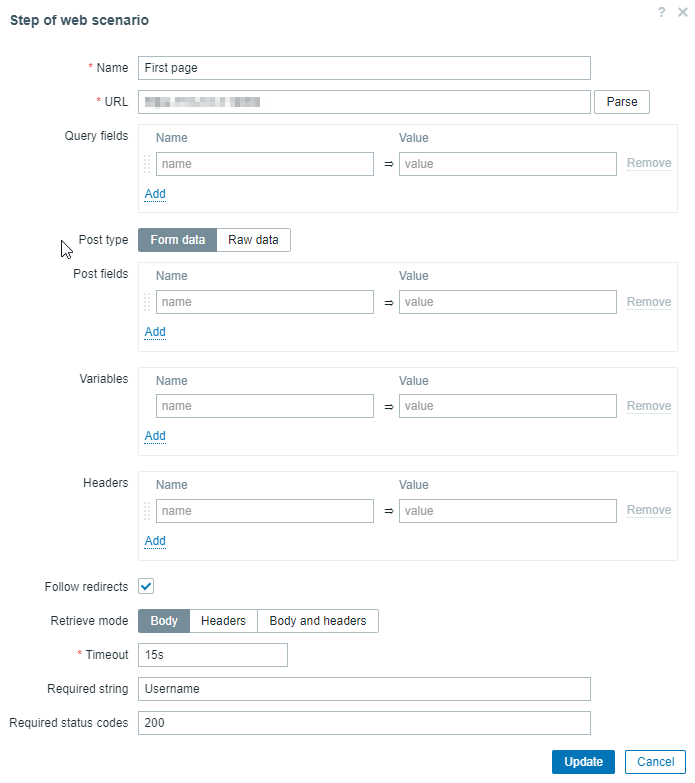695x783 pixels.
Task: Toggle the Follow redirects checkbox
Action: click(146, 587)
